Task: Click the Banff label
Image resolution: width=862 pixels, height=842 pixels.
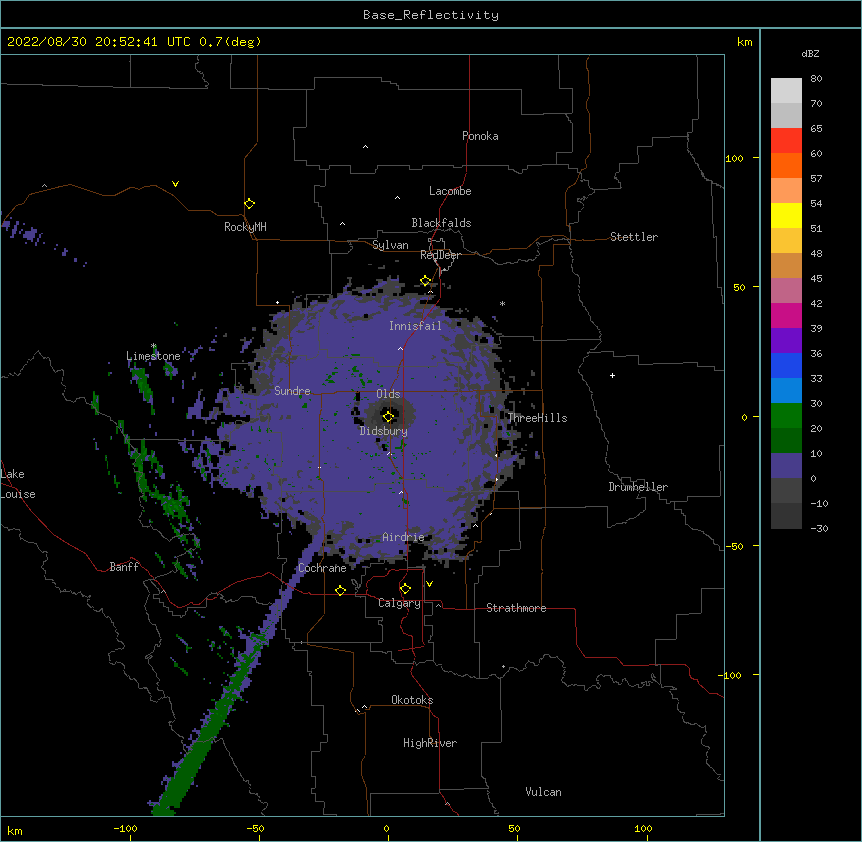Action: [x=124, y=567]
